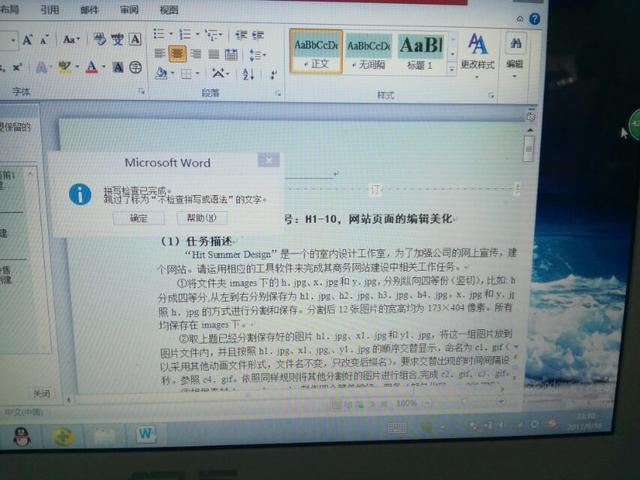Viewport: 640px width, 480px height.
Task: Click the Multilevel List icon
Action: coord(211,36)
